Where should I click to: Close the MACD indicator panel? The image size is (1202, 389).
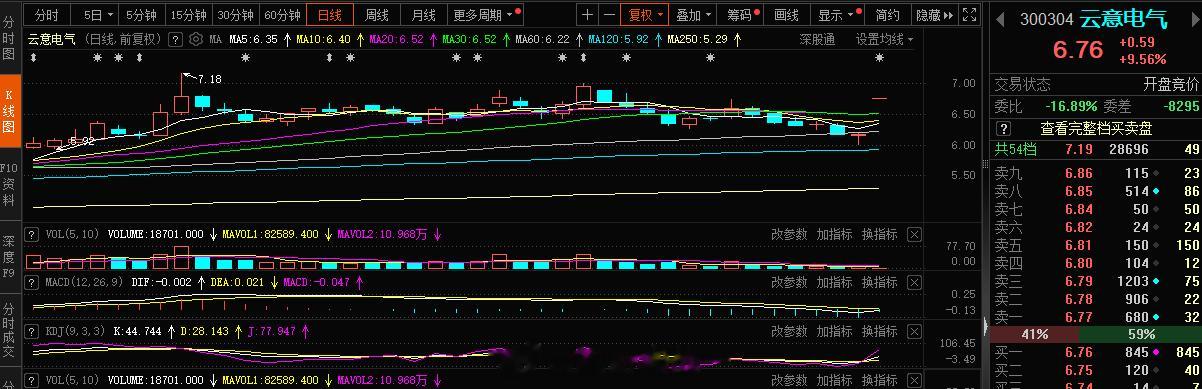click(x=914, y=282)
